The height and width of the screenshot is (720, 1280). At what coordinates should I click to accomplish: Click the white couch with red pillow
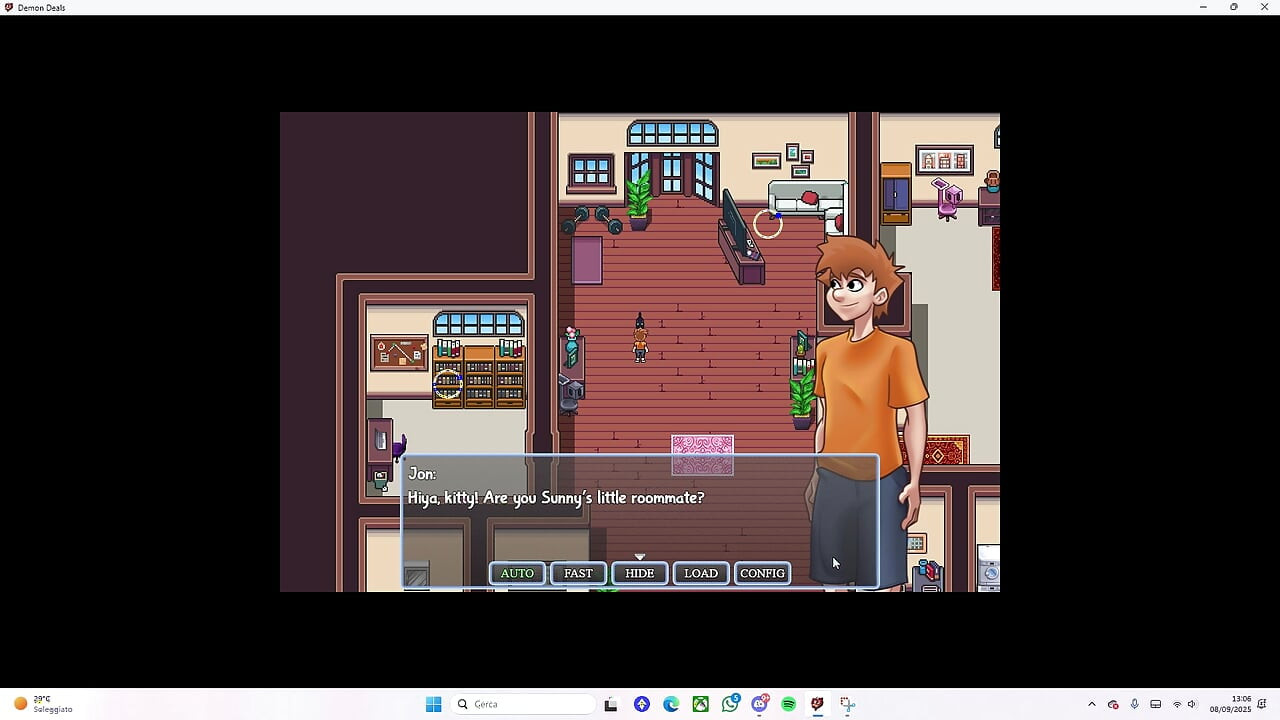pos(806,198)
